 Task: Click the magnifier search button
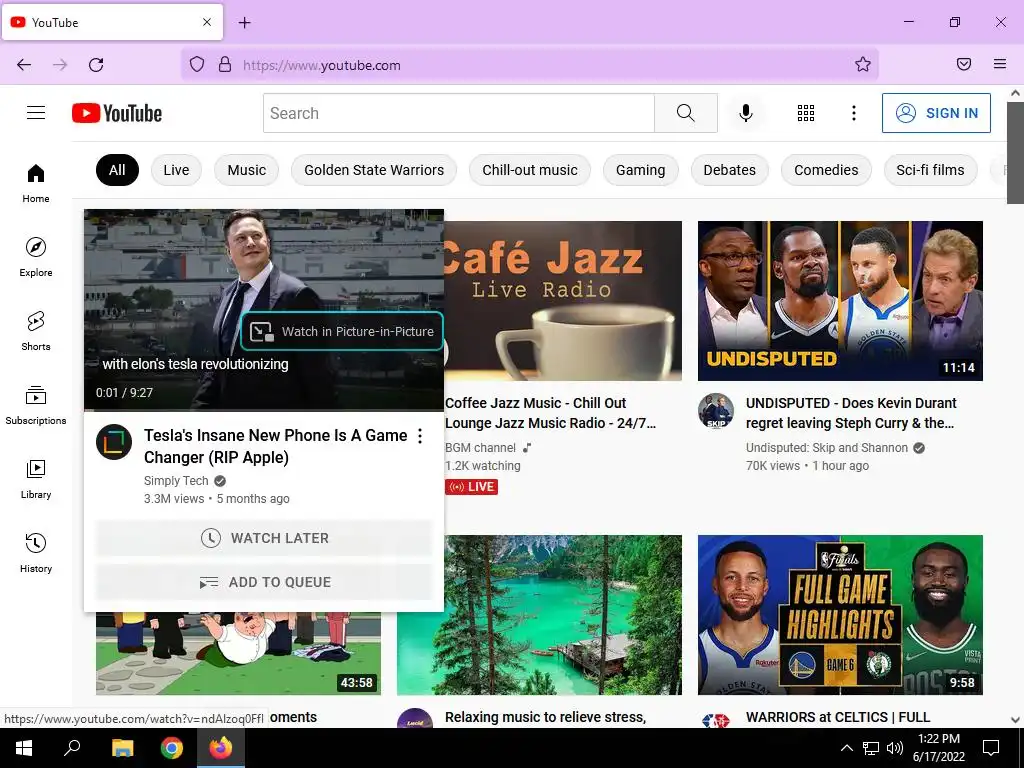pyautogui.click(x=686, y=113)
